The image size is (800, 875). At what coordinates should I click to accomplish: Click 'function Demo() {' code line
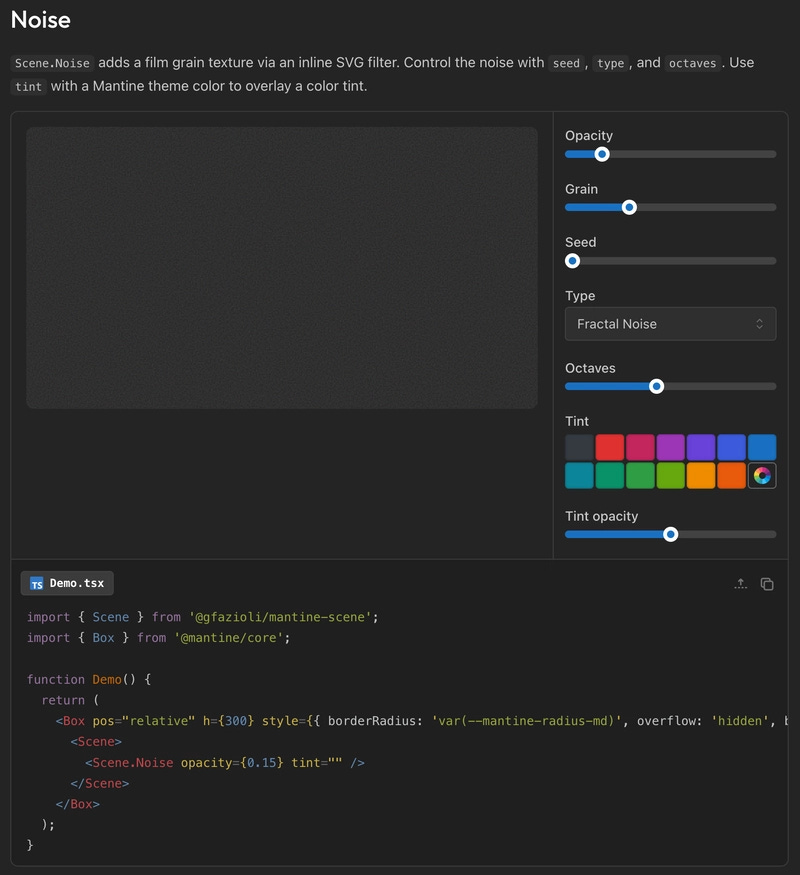click(89, 679)
